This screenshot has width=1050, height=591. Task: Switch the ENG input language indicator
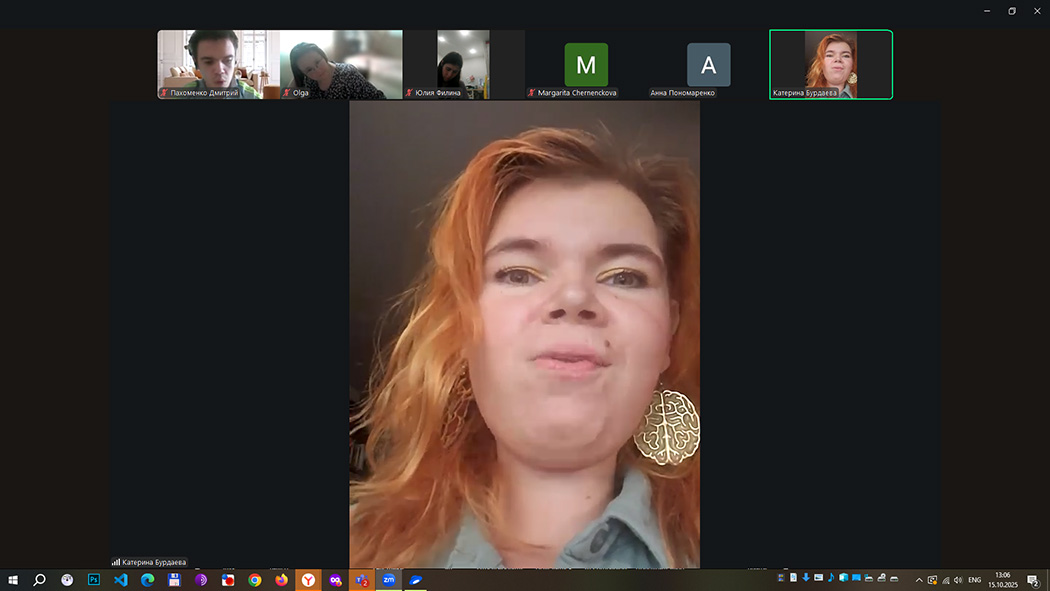click(x=975, y=580)
